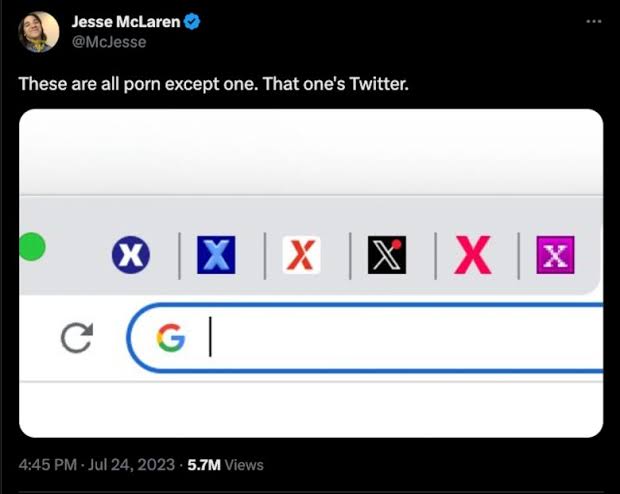Click the white X in blue circle tab
The width and height of the screenshot is (620, 494).
[x=131, y=256]
